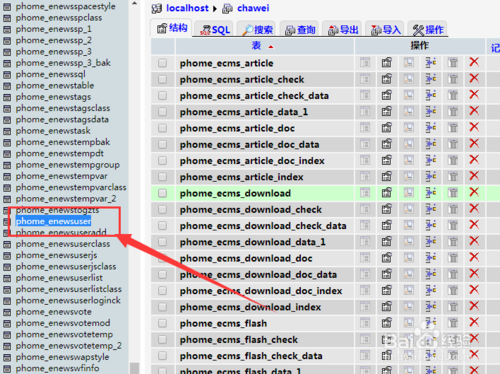The width and height of the screenshot is (500, 374).
Task: Open phome_ecms_flash_check table link
Action: [239, 340]
